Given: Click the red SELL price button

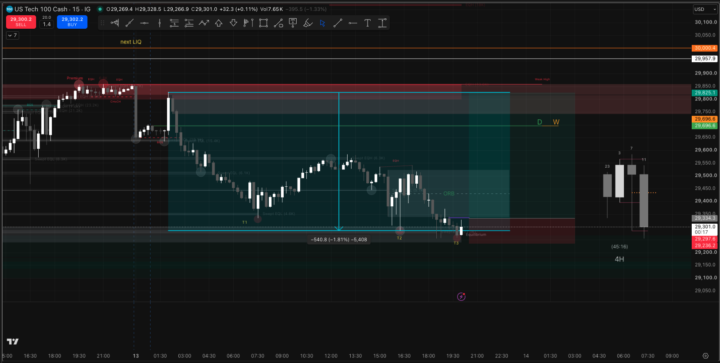Looking at the screenshot, I should point(21,22).
